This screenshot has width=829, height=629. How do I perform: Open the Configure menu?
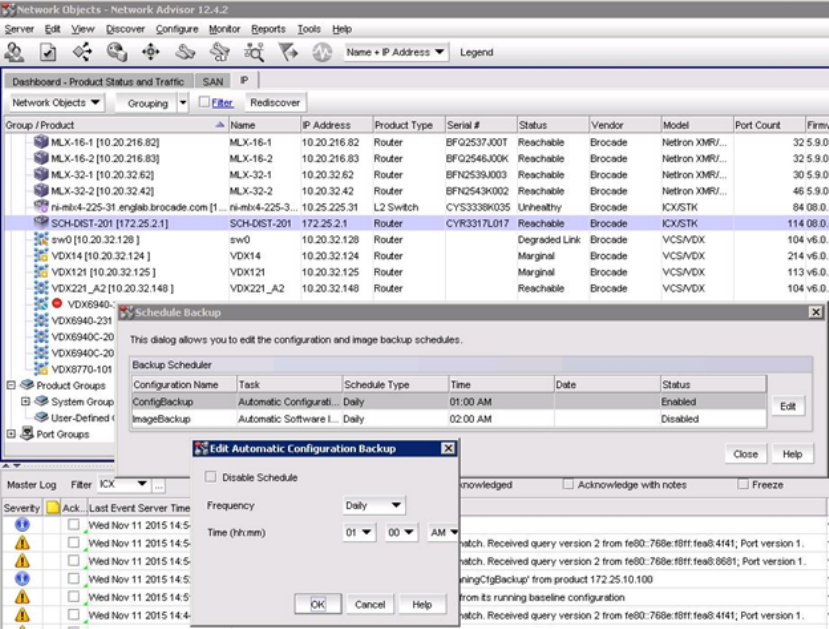177,29
